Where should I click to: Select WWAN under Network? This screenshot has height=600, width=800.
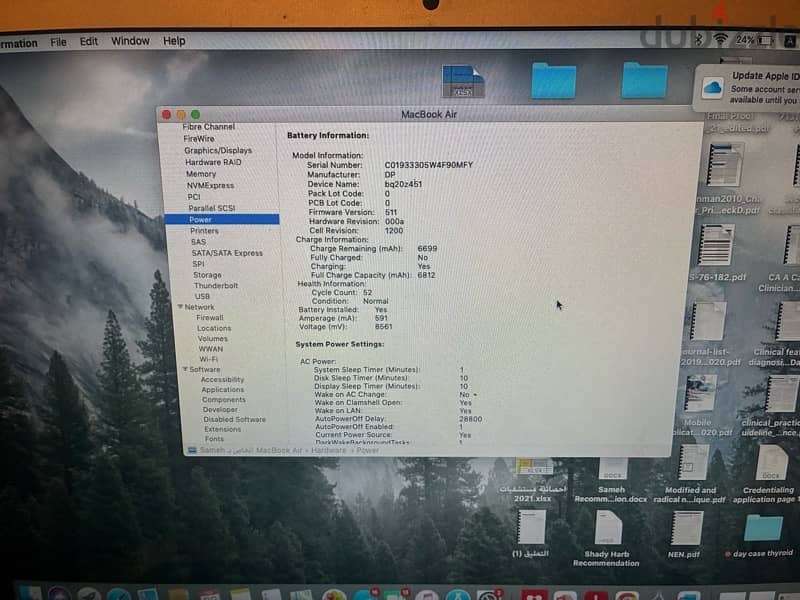(211, 349)
